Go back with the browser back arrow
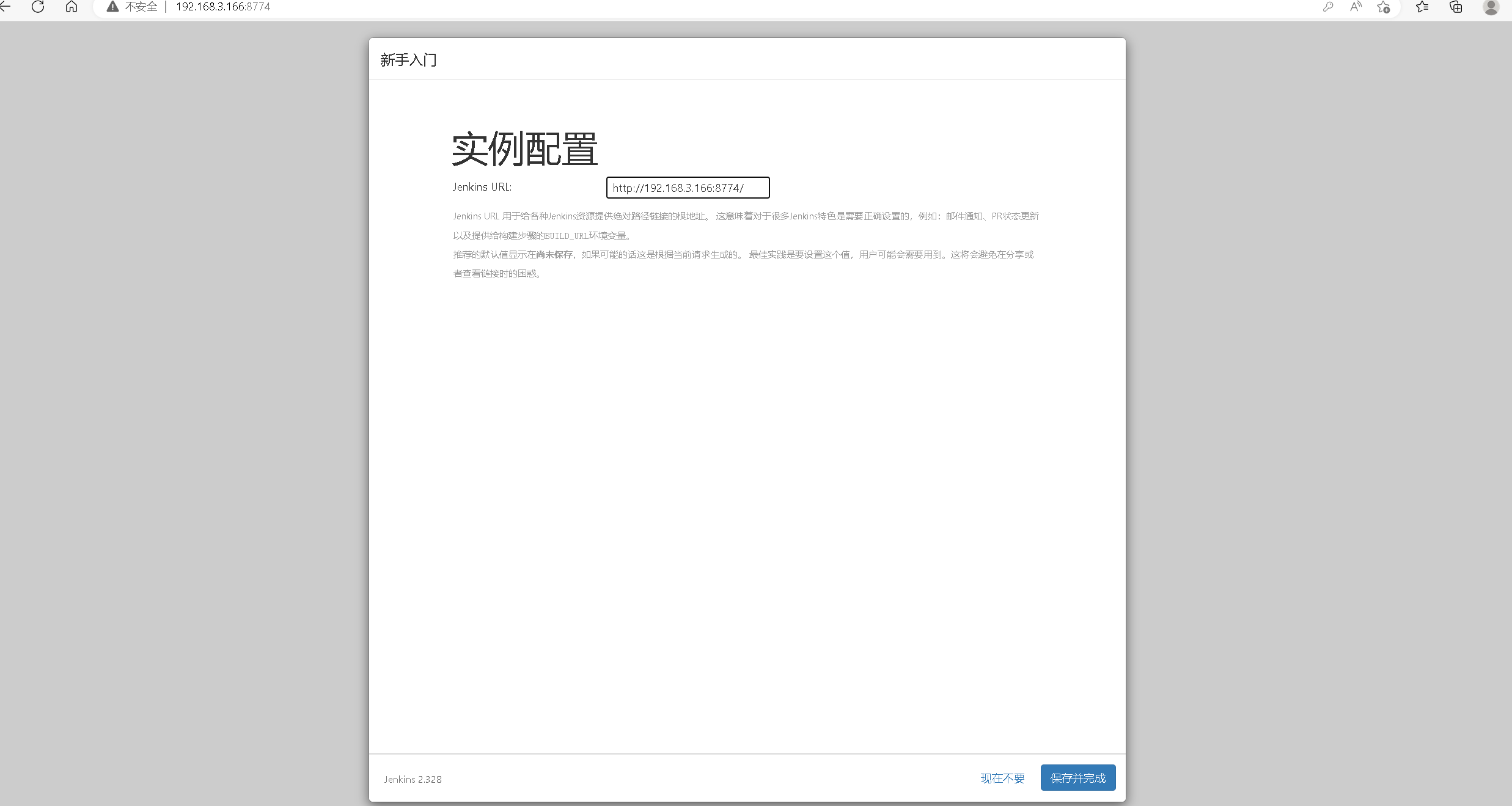 [x=5, y=7]
